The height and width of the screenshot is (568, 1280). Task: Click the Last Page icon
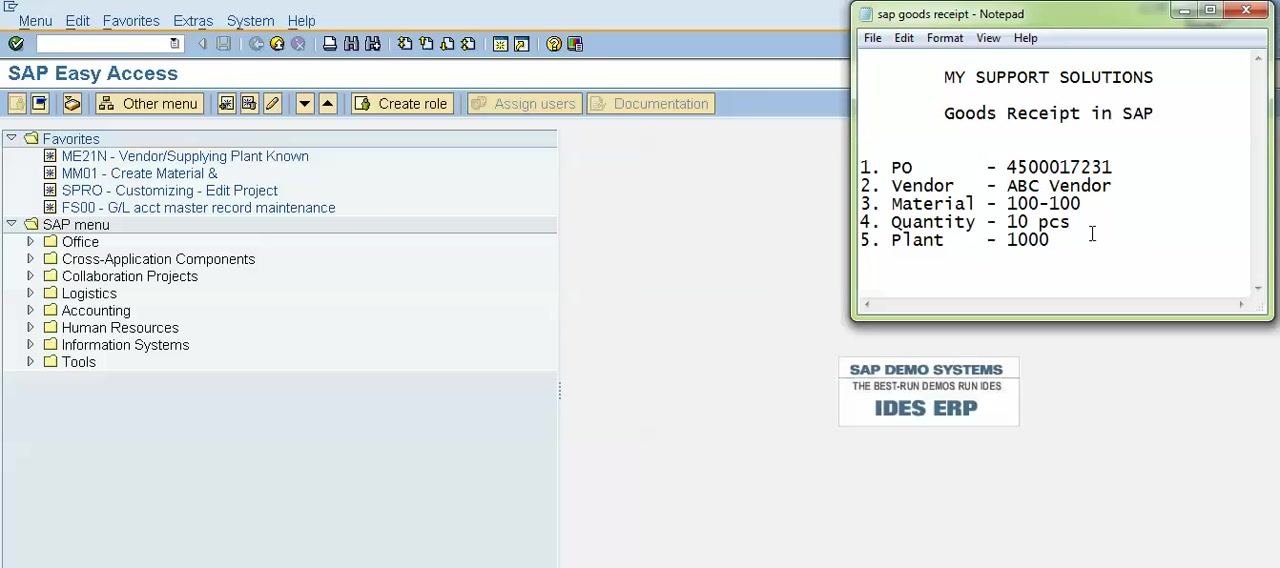click(468, 44)
